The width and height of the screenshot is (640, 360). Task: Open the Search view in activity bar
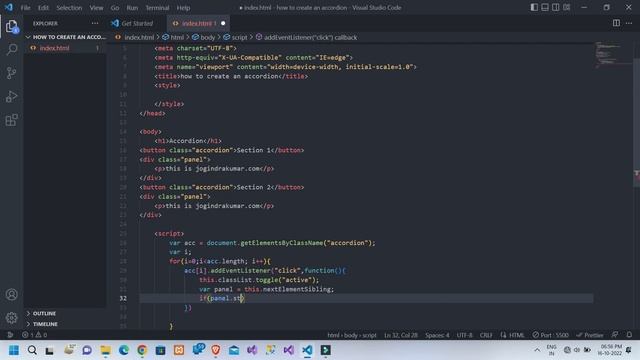[x=11, y=50]
